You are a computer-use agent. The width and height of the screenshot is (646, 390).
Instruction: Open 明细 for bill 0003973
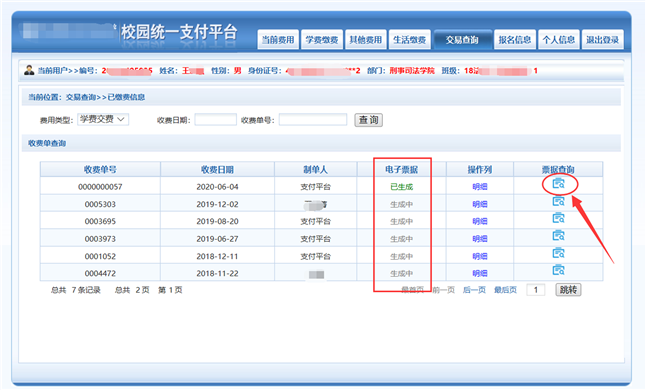point(480,239)
